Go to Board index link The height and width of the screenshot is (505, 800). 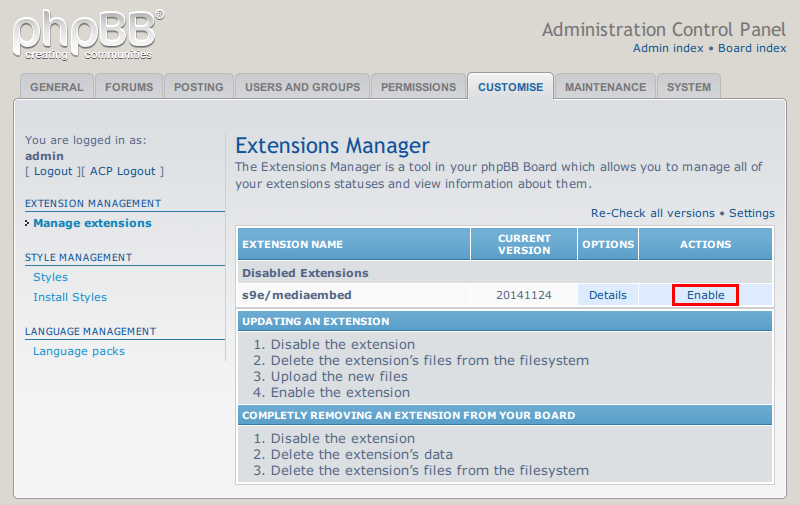pyautogui.click(x=752, y=48)
